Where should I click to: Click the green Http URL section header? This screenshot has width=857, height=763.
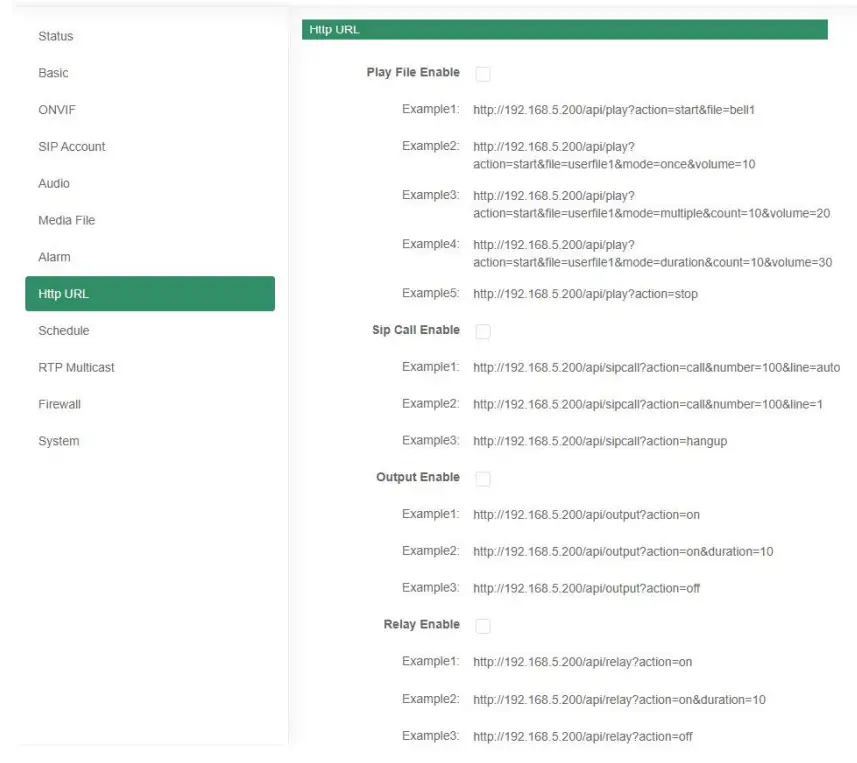[565, 30]
